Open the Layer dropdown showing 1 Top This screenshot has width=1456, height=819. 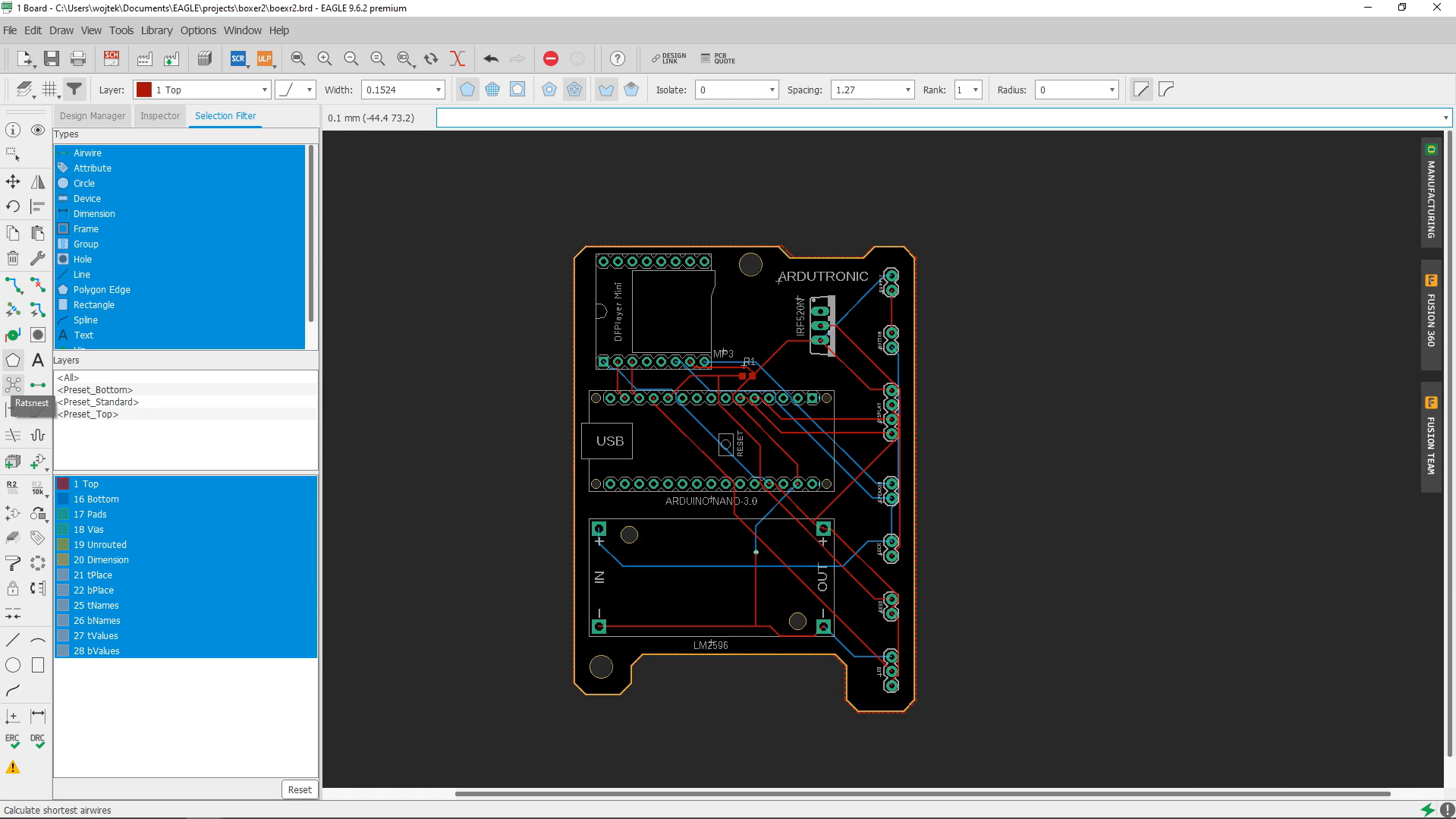tap(202, 90)
